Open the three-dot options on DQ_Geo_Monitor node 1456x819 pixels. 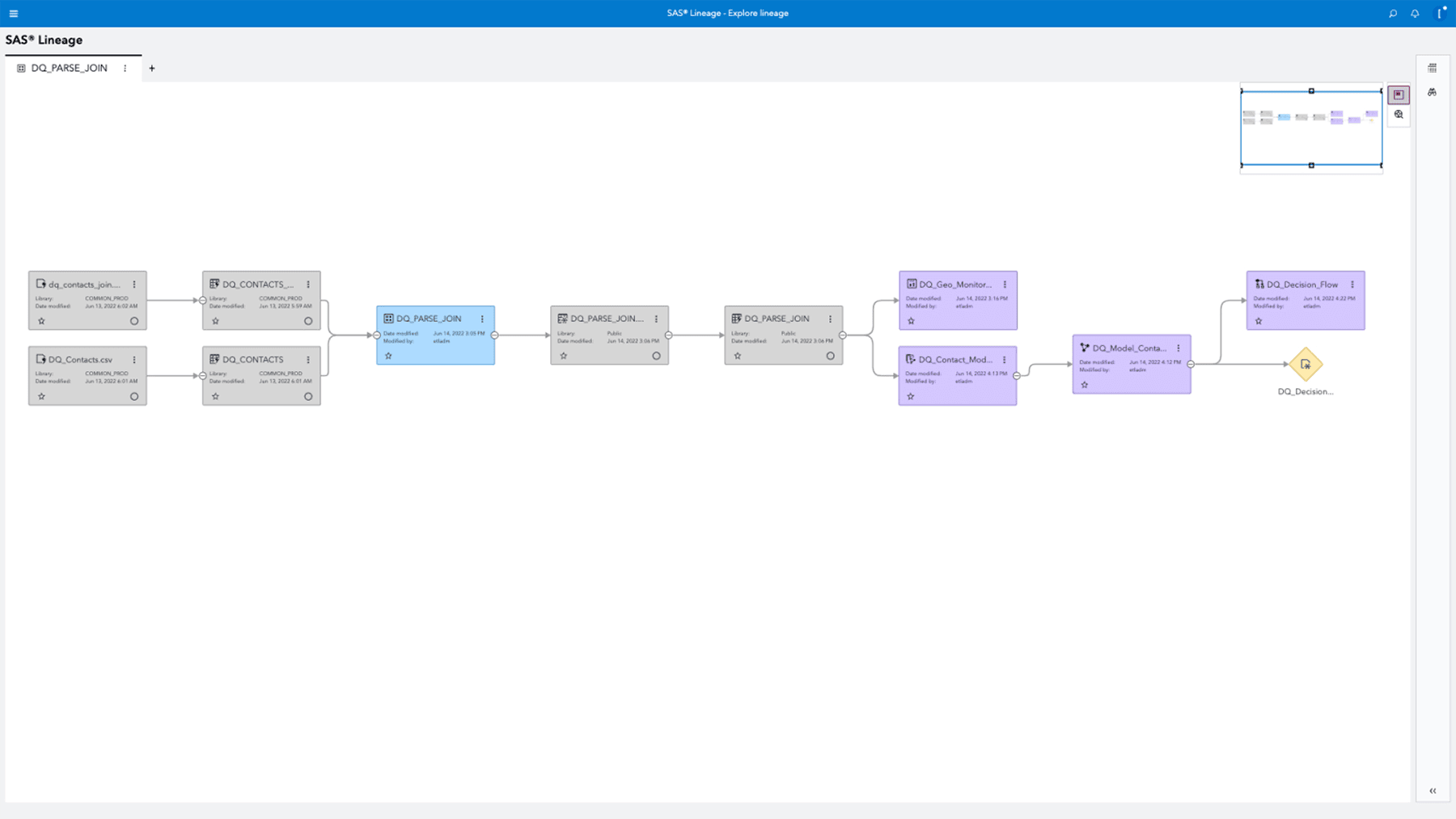1005,285
